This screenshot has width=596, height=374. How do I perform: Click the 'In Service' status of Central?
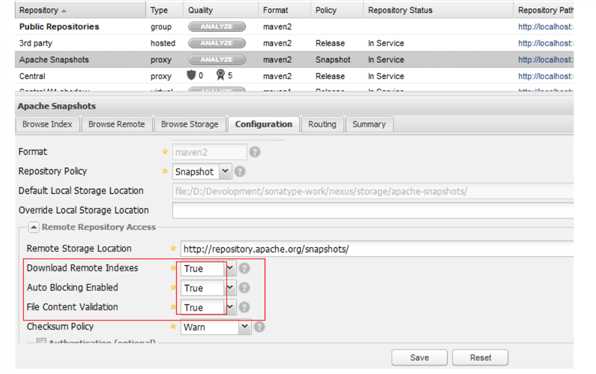[x=386, y=76]
